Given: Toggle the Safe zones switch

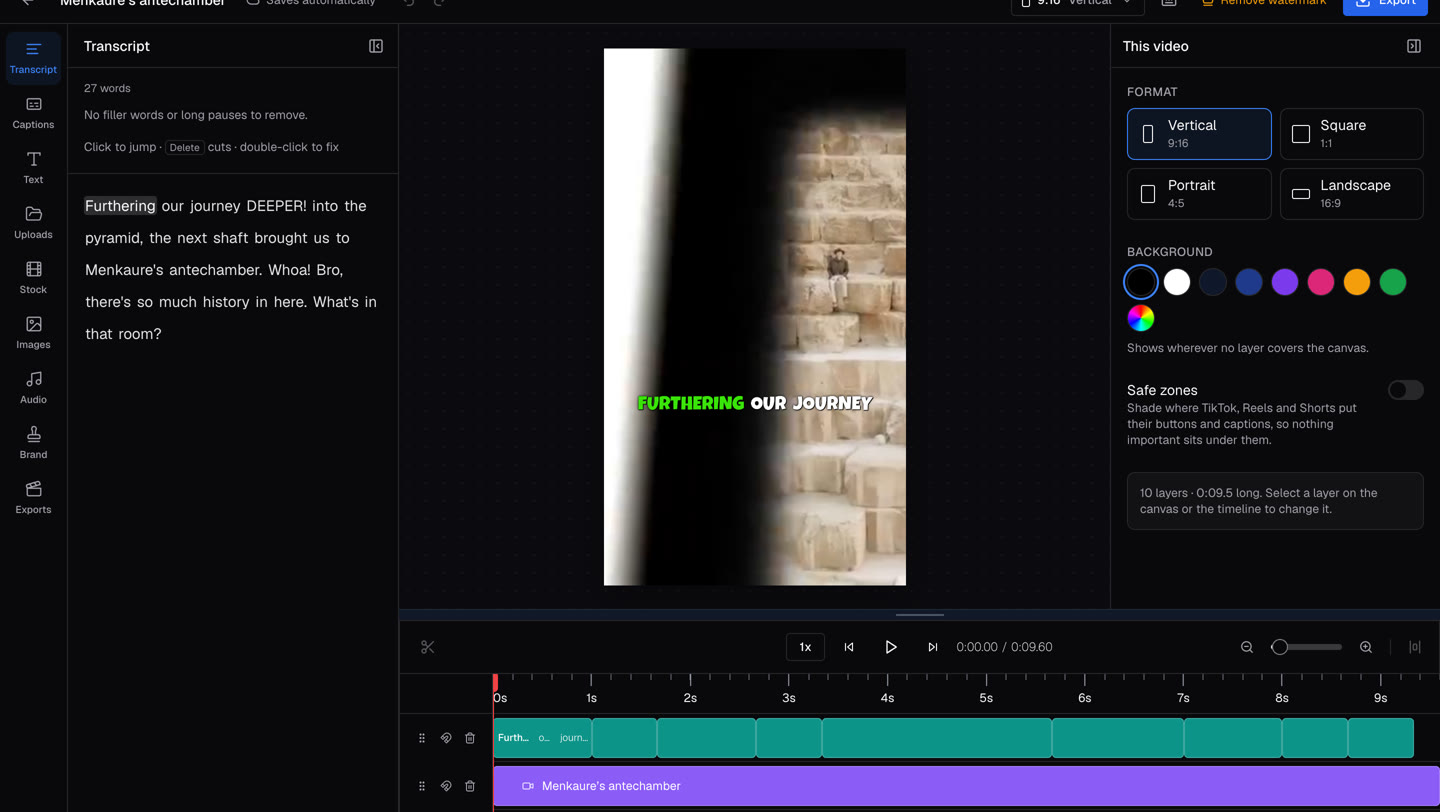Looking at the screenshot, I should point(1405,390).
